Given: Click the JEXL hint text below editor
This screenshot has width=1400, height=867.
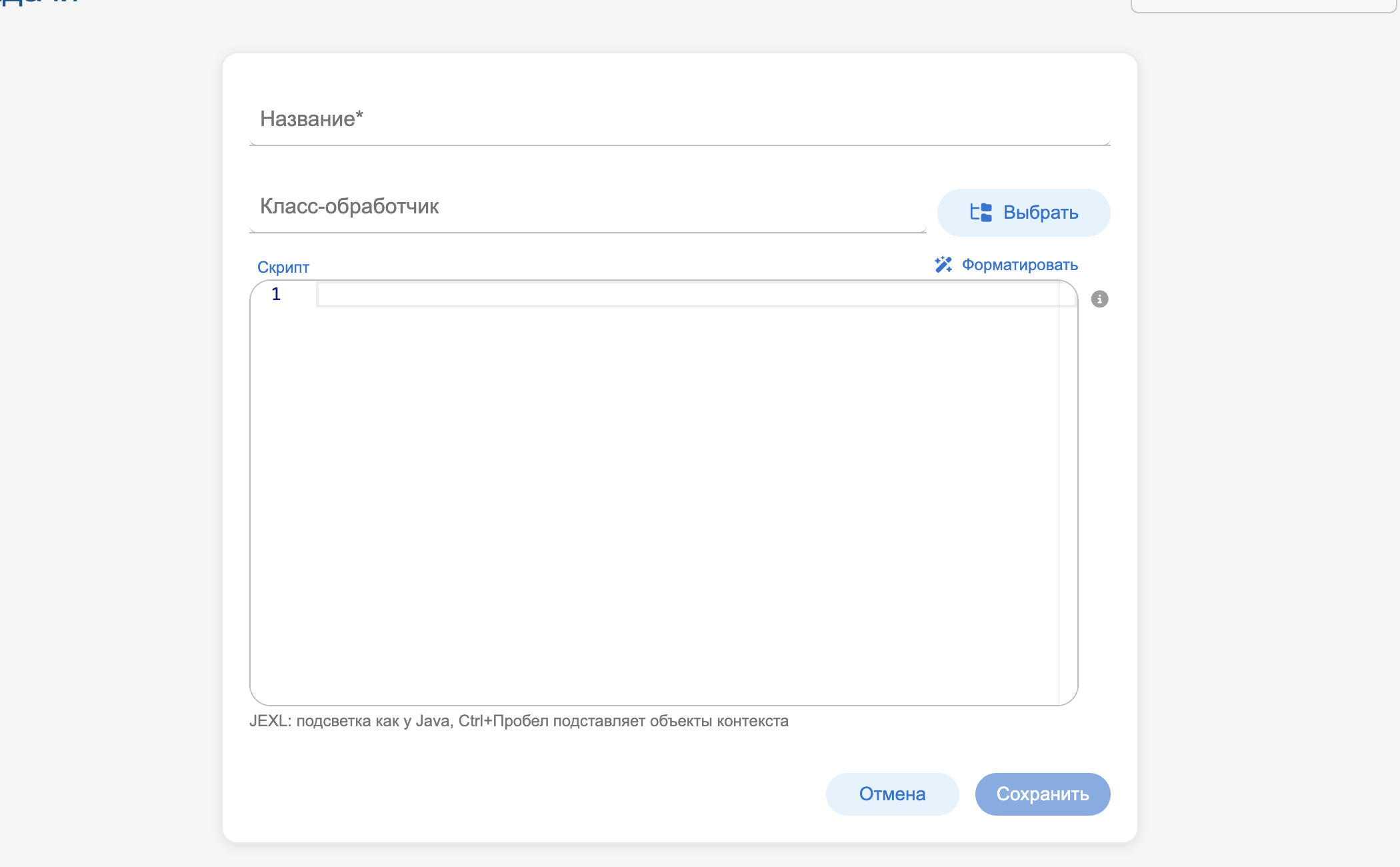Looking at the screenshot, I should click(x=519, y=721).
